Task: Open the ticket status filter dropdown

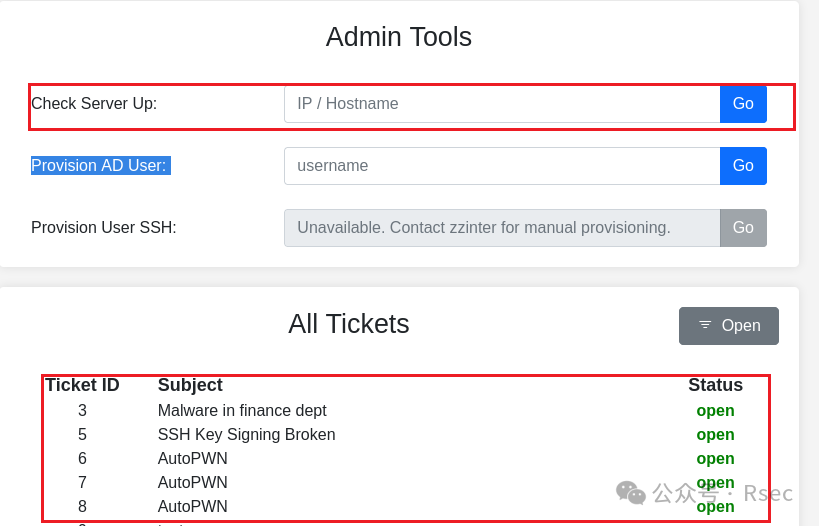Action: click(x=729, y=326)
